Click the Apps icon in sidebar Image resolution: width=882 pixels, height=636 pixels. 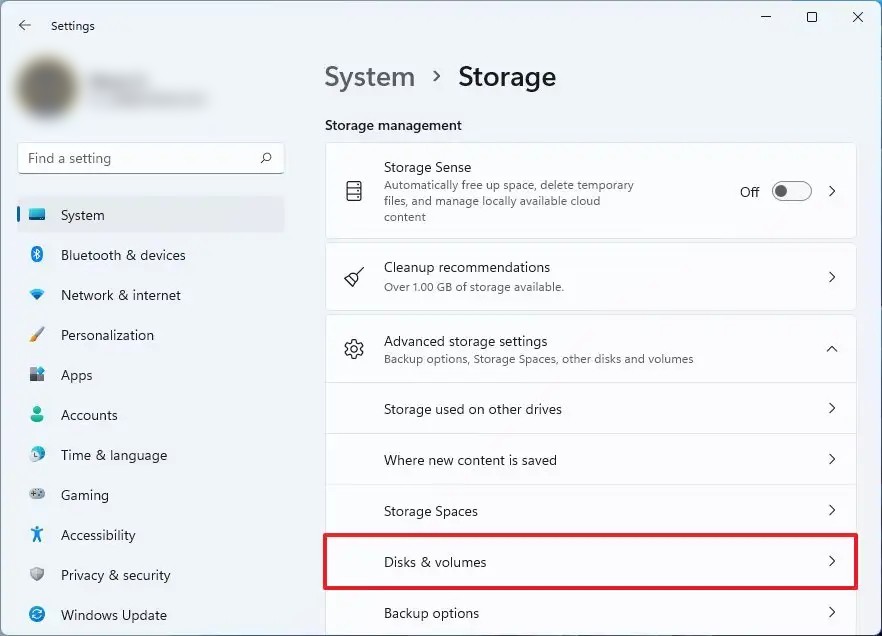(37, 374)
